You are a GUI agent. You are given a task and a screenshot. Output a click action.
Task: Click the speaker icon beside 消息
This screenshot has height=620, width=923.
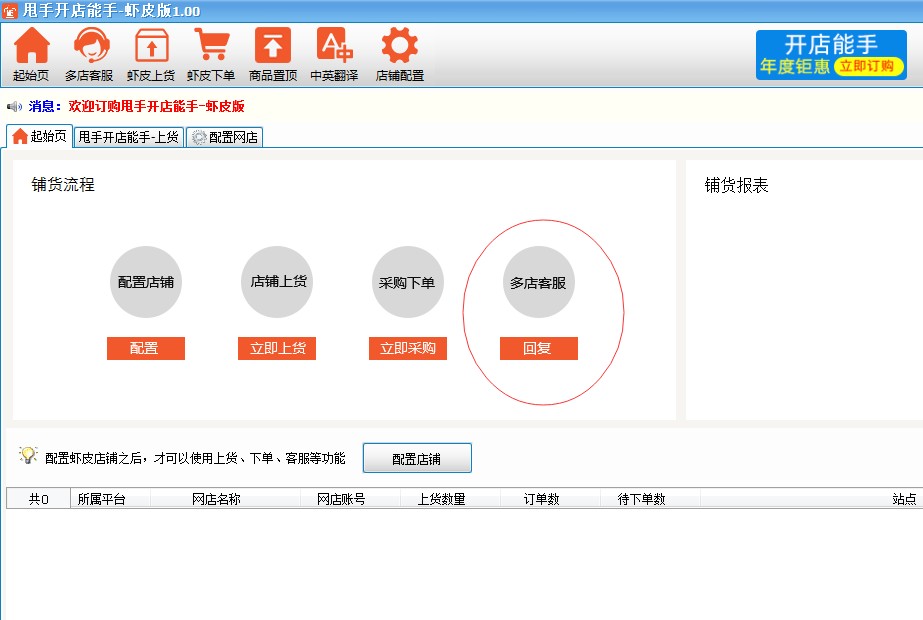tap(11, 105)
